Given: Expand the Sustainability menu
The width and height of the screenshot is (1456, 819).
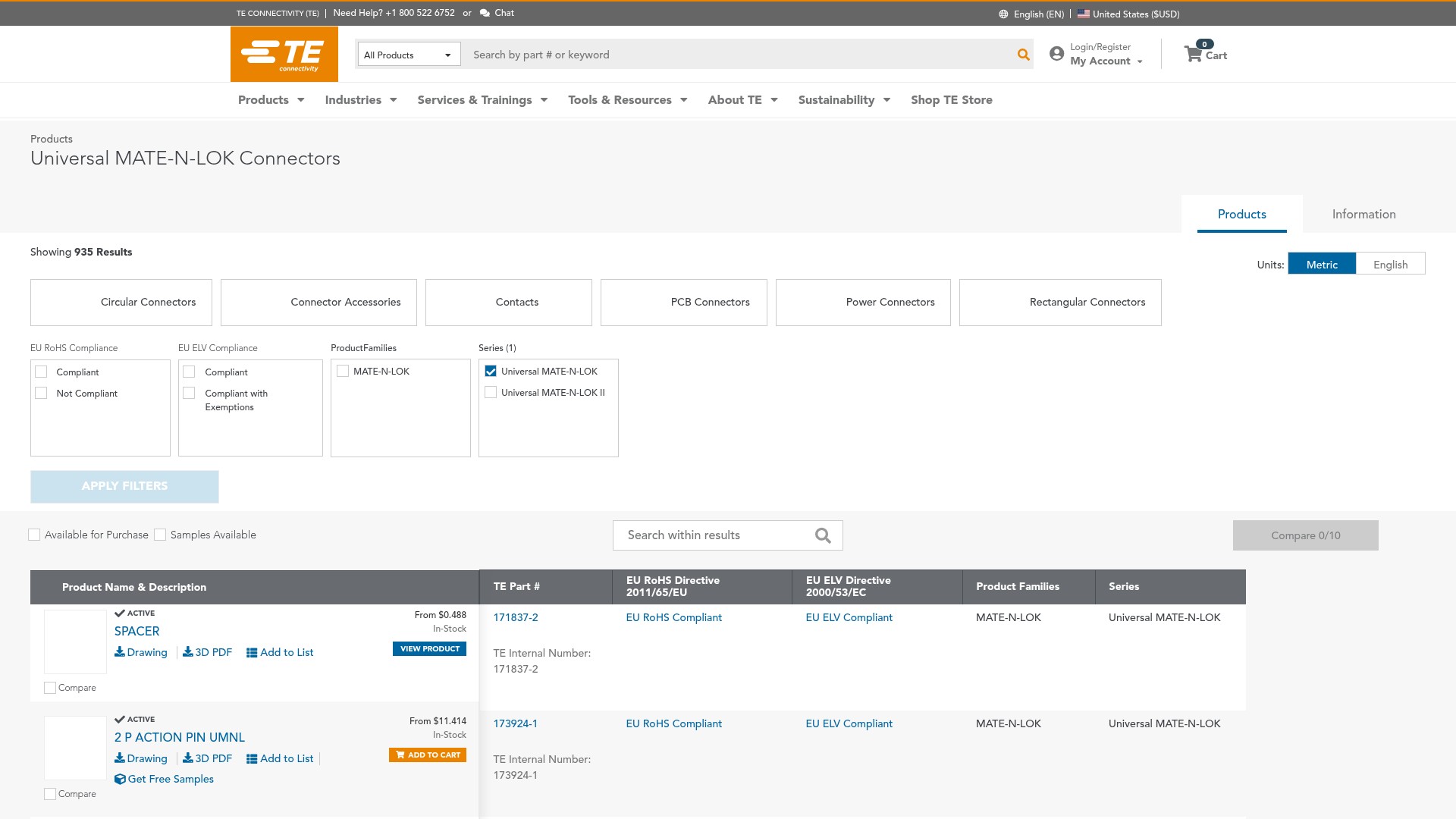Looking at the screenshot, I should 844,100.
